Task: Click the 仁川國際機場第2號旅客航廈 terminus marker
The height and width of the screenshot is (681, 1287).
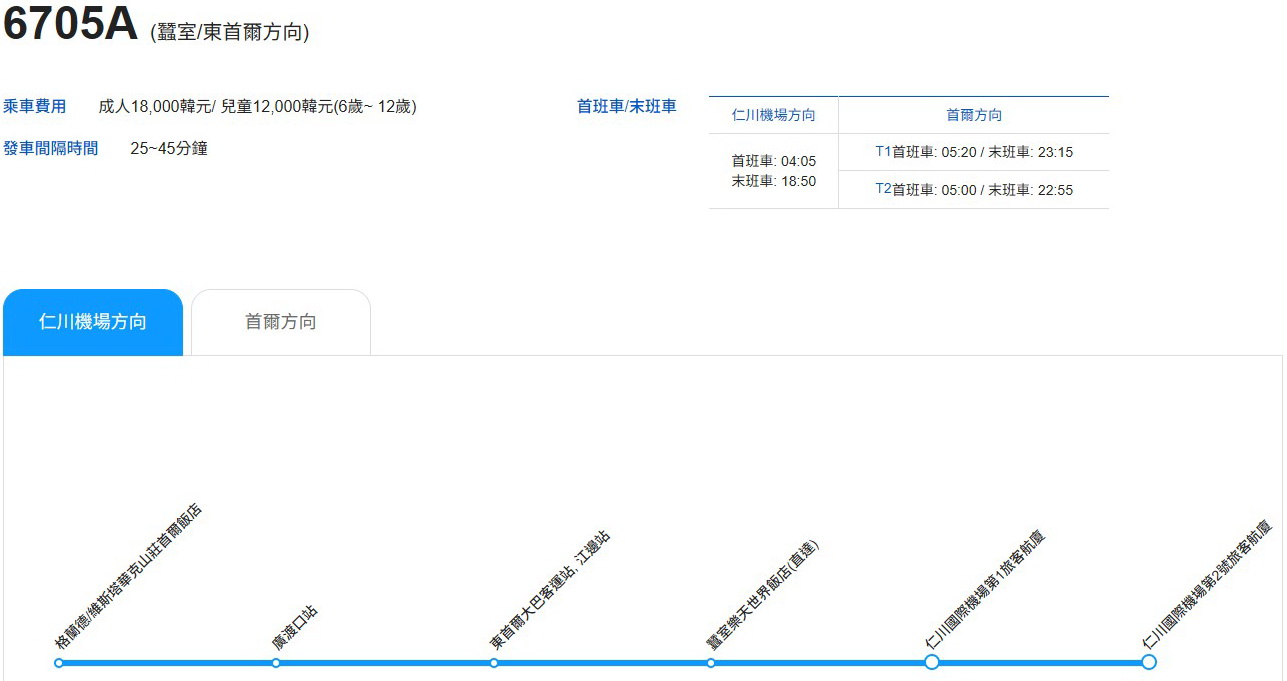Action: 1148,661
